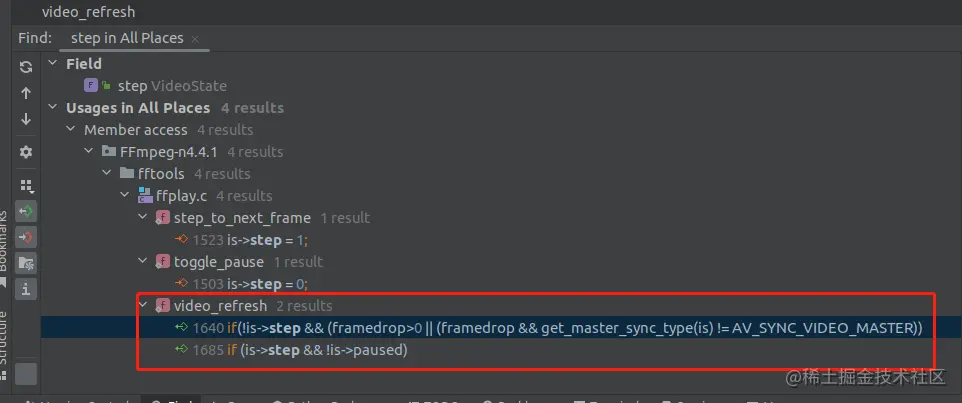Select usage '1685 if (is->step && !is->paused)'
The image size is (962, 403).
pyautogui.click(x=300, y=350)
